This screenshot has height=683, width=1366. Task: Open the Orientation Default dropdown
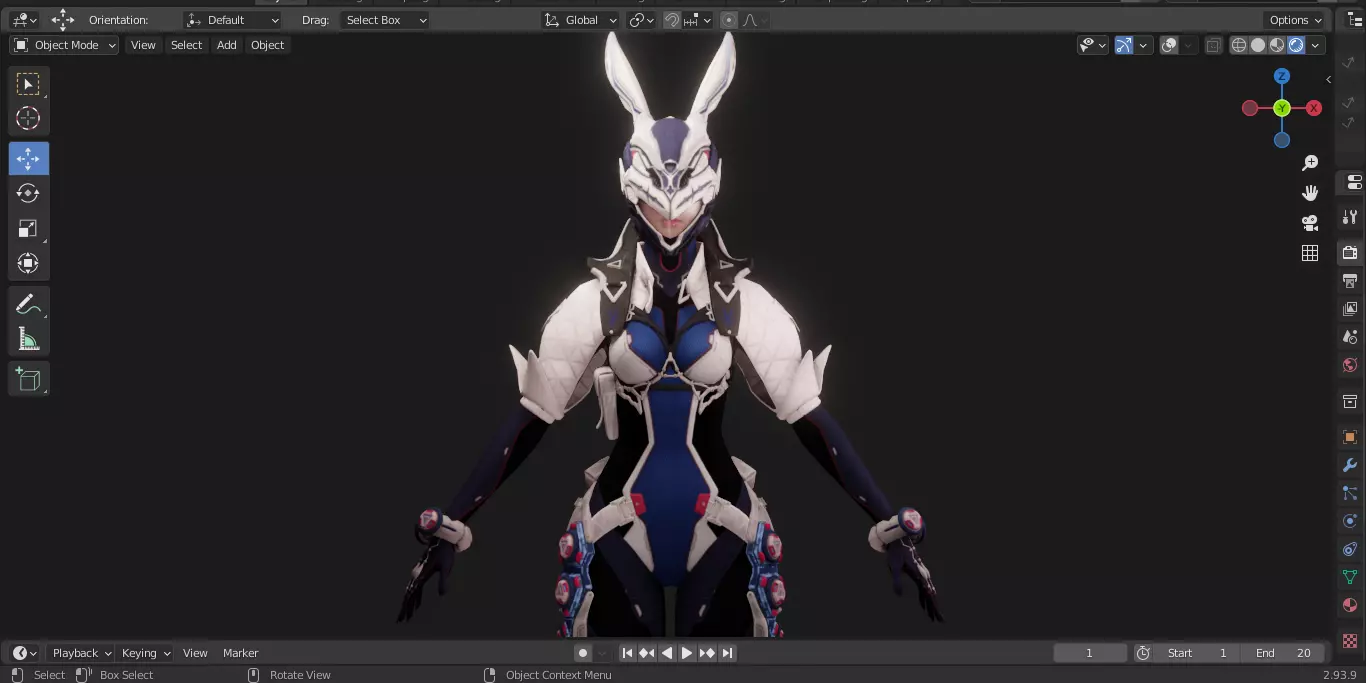tap(233, 20)
